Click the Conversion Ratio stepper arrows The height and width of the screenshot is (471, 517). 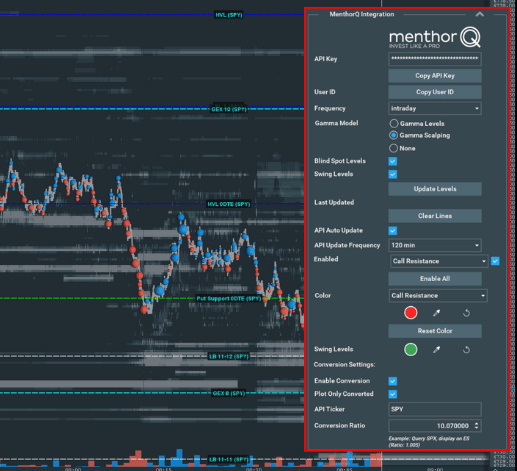[477, 426]
